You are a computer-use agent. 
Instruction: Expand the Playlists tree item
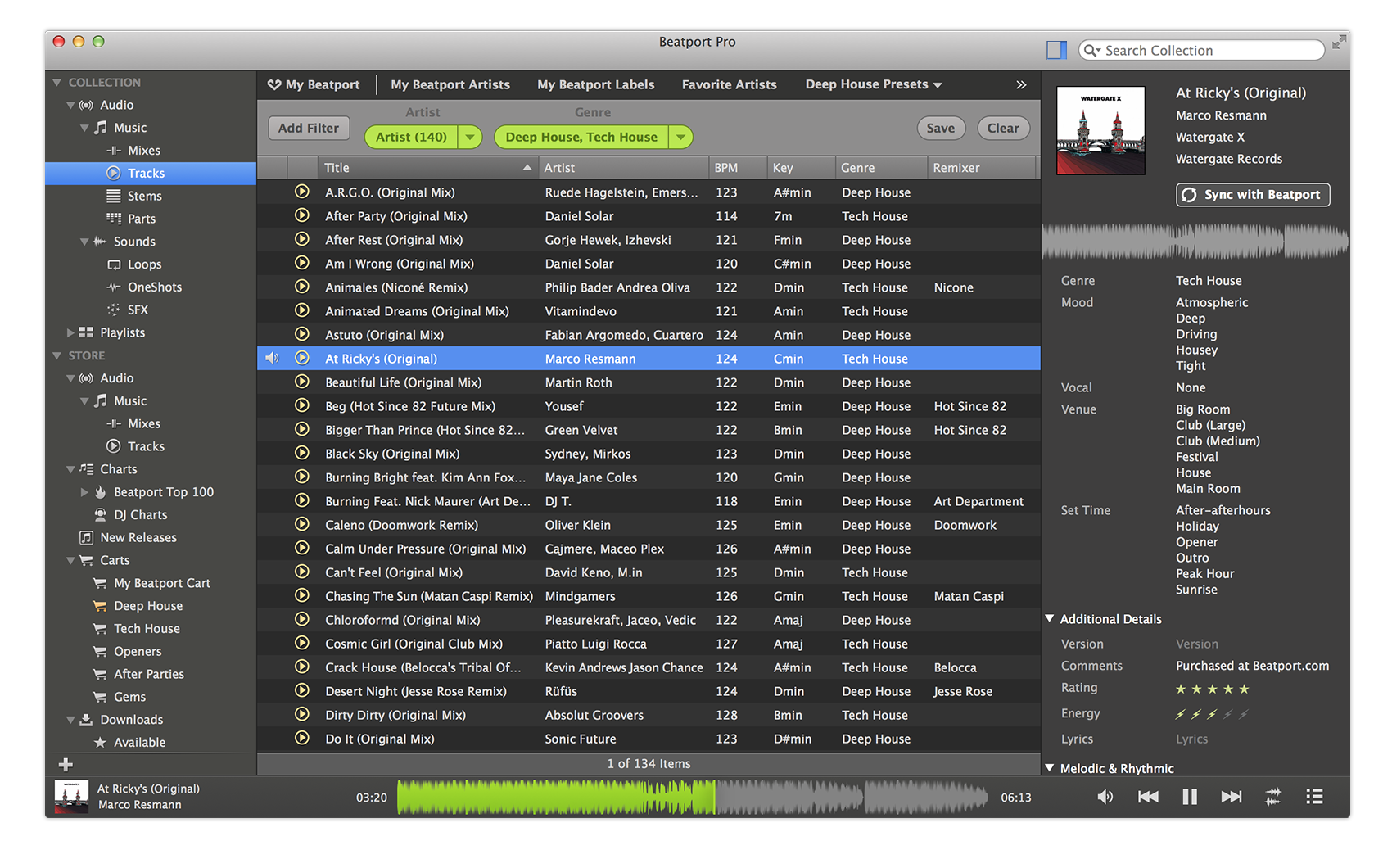click(70, 332)
